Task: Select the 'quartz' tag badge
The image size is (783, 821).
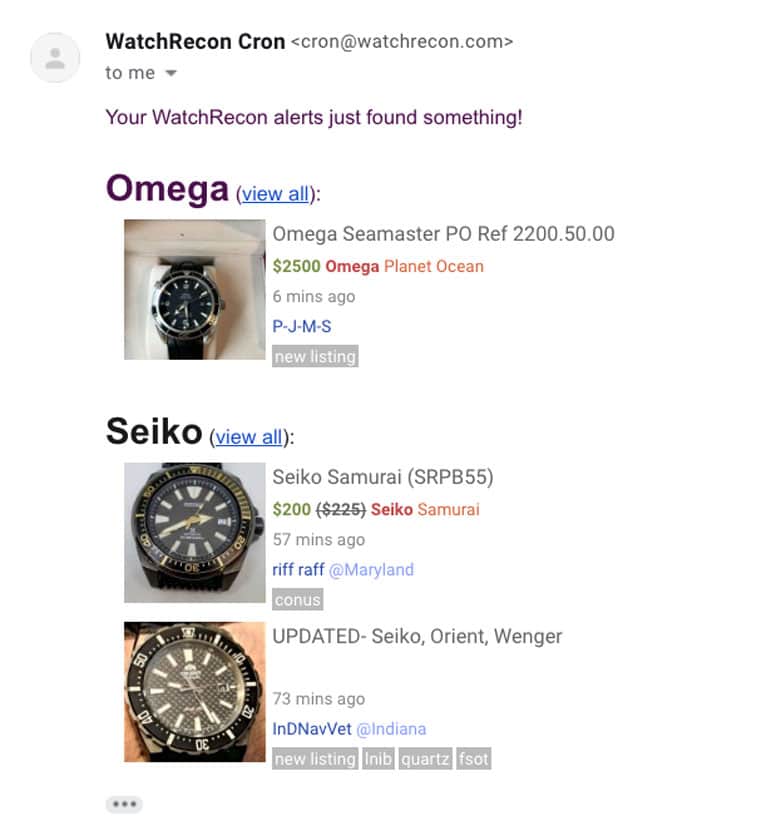Action: click(x=425, y=759)
